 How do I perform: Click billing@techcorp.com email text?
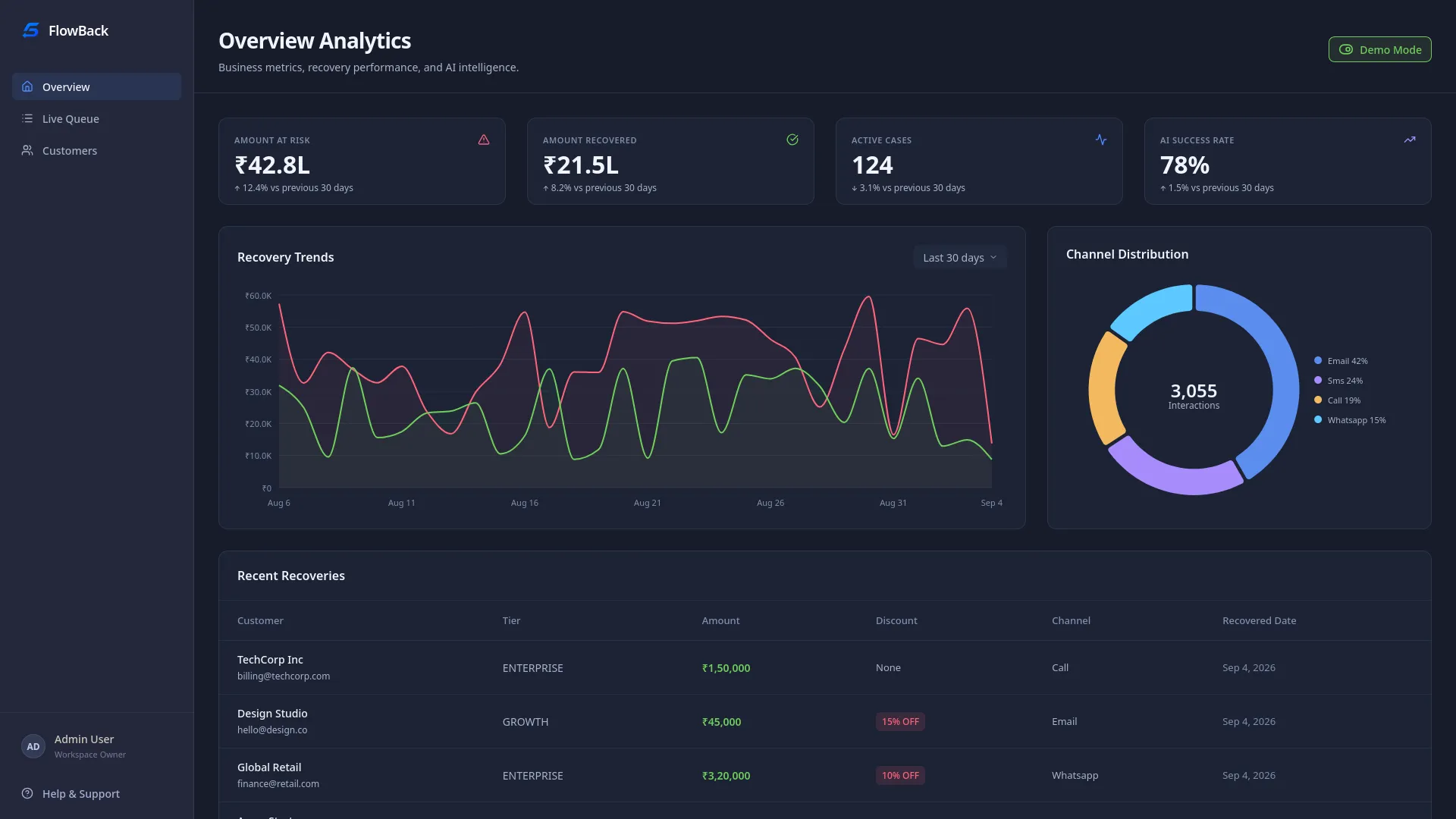point(284,676)
